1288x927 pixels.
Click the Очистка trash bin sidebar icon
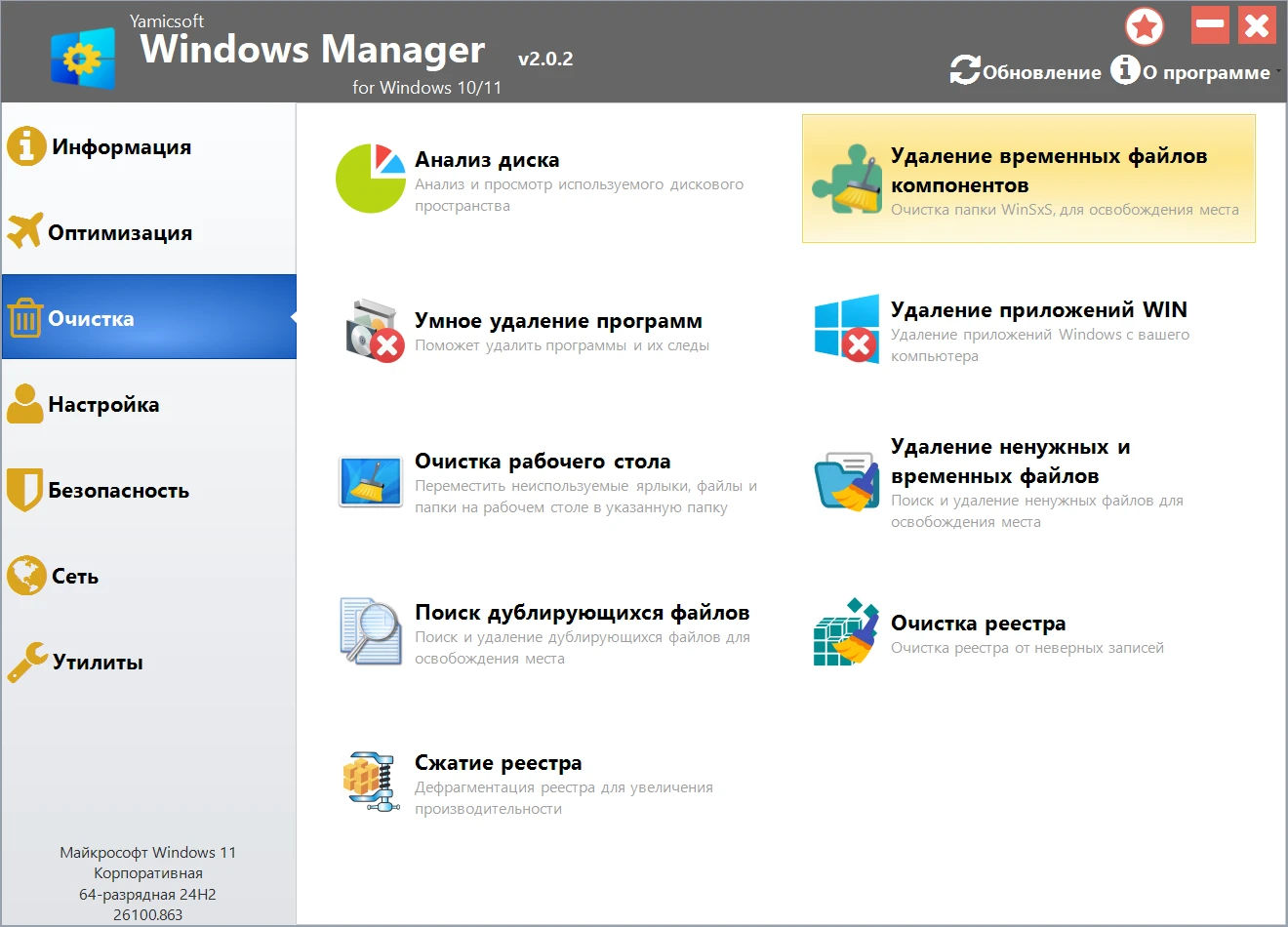(25, 318)
